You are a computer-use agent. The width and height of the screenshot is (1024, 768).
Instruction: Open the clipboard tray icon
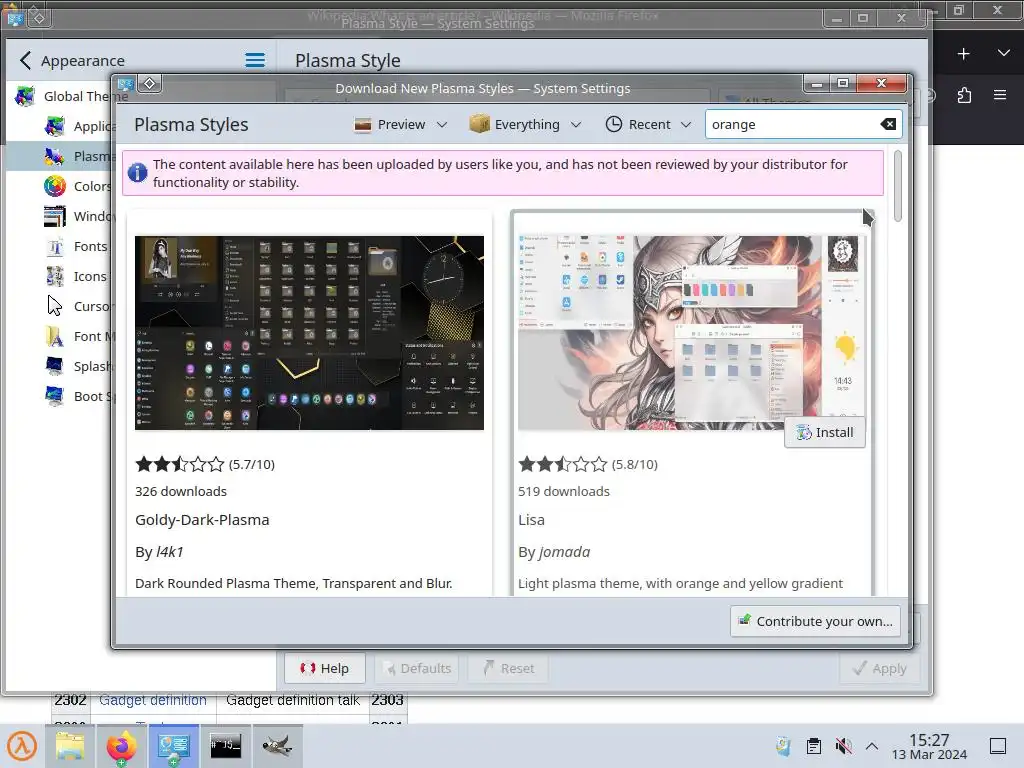point(813,746)
